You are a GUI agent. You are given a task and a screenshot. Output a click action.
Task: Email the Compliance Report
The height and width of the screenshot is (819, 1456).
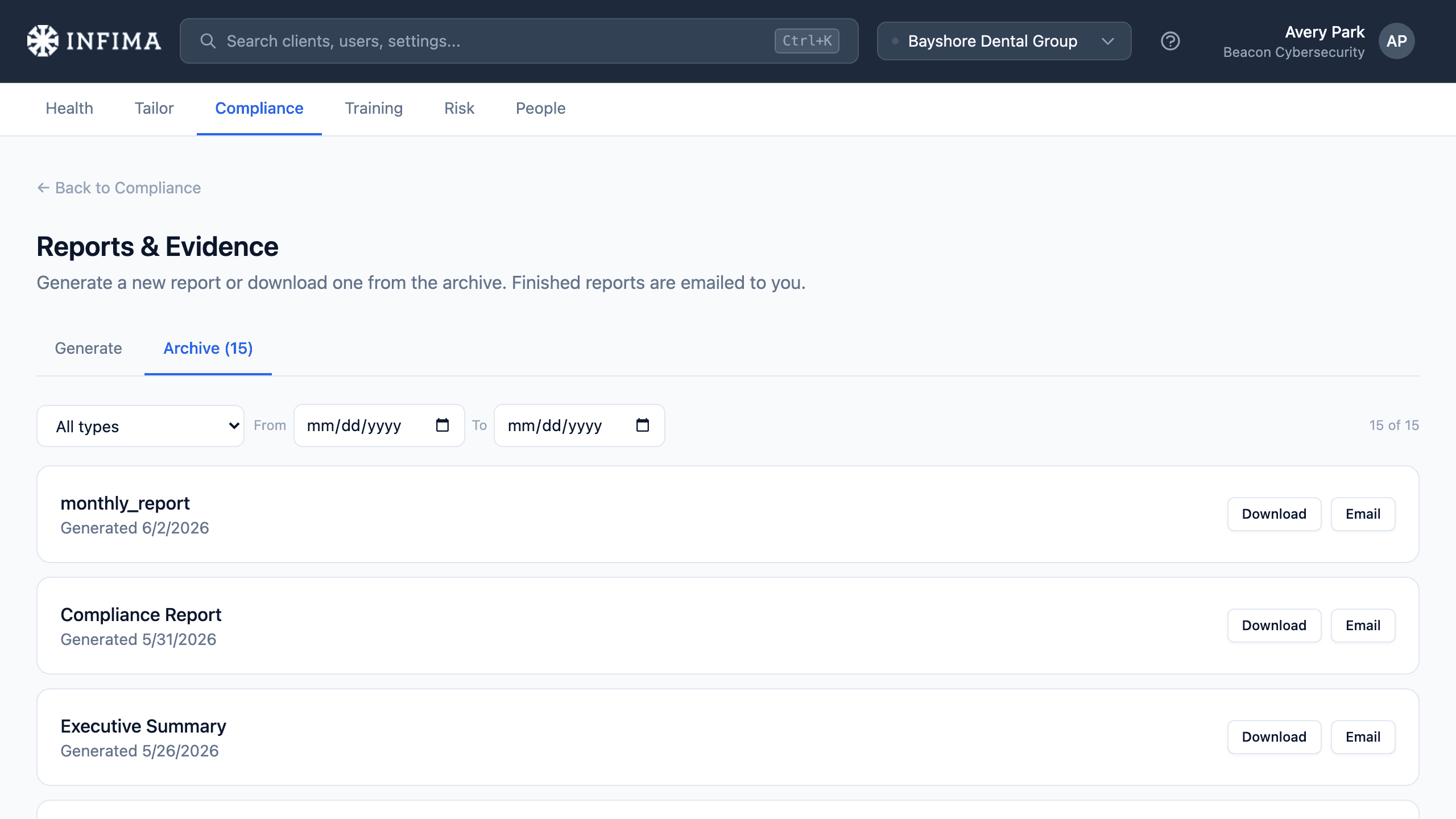click(1363, 626)
